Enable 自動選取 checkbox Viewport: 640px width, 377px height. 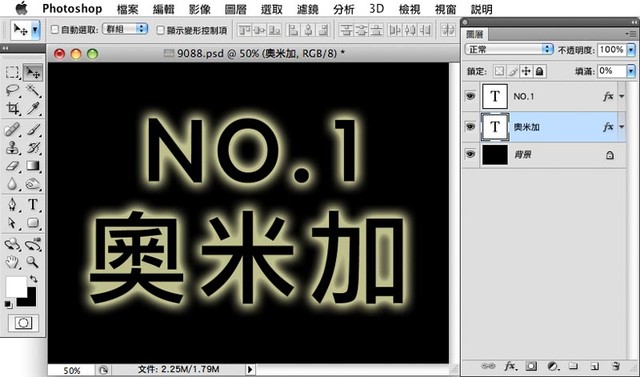[55, 29]
